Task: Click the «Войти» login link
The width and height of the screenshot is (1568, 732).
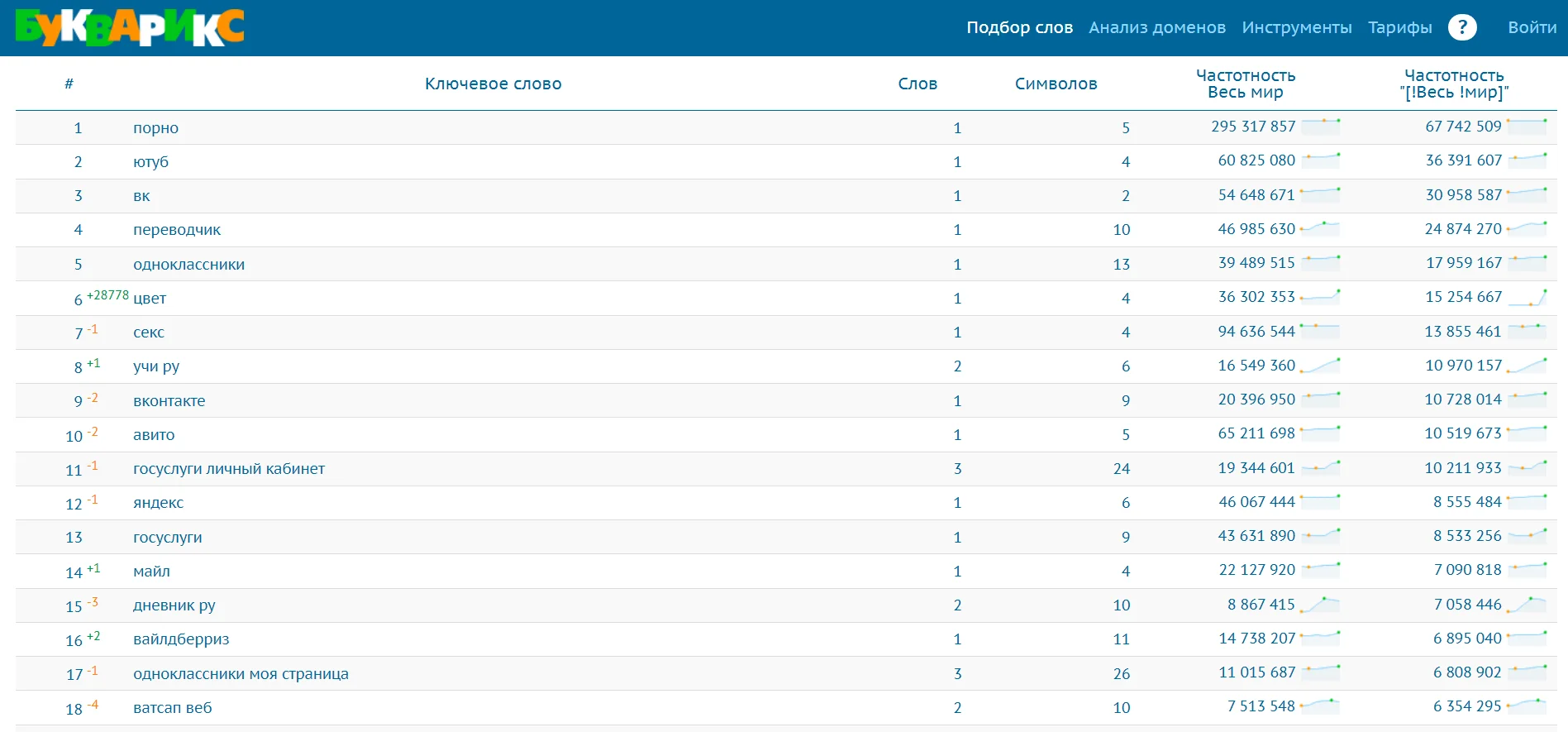Action: coord(1532,27)
